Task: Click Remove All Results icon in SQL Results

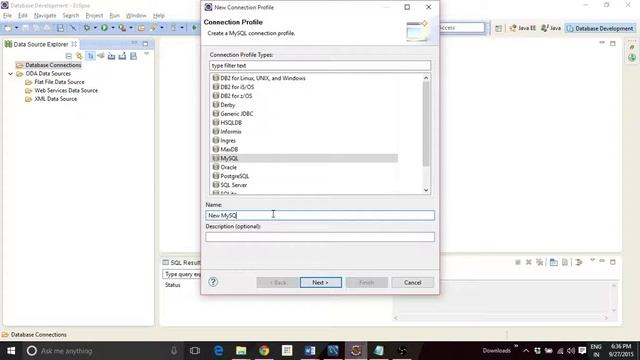Action: (540, 262)
